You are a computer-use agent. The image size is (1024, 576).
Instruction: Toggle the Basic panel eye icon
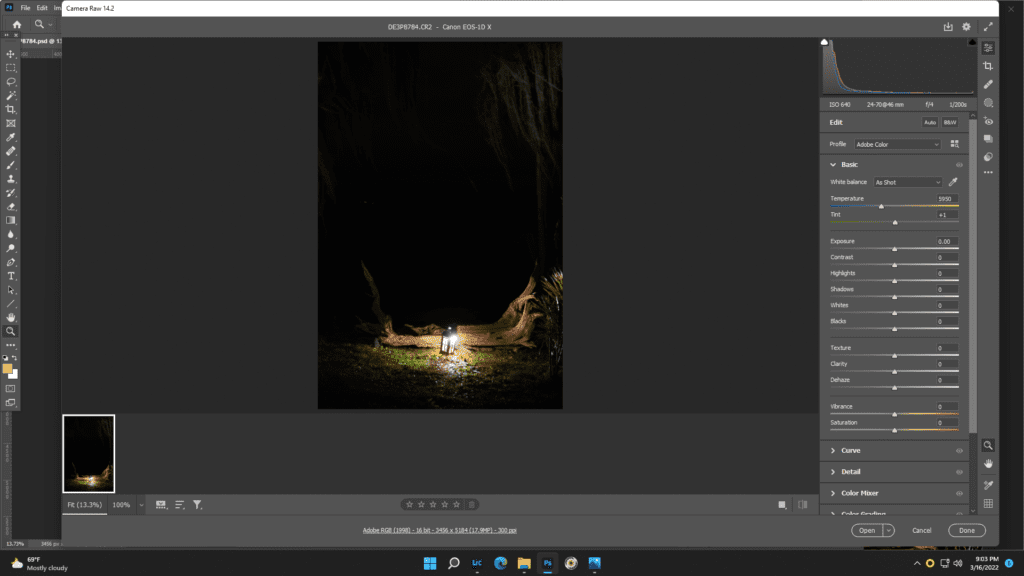(959, 165)
